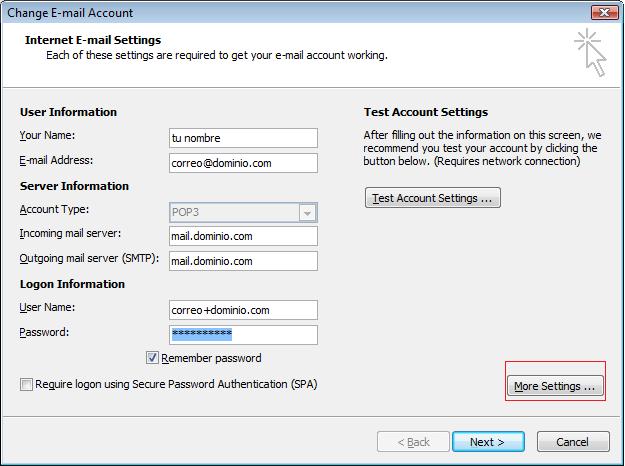Click the Test Account Settings button
This screenshot has width=625, height=466.
click(432, 198)
